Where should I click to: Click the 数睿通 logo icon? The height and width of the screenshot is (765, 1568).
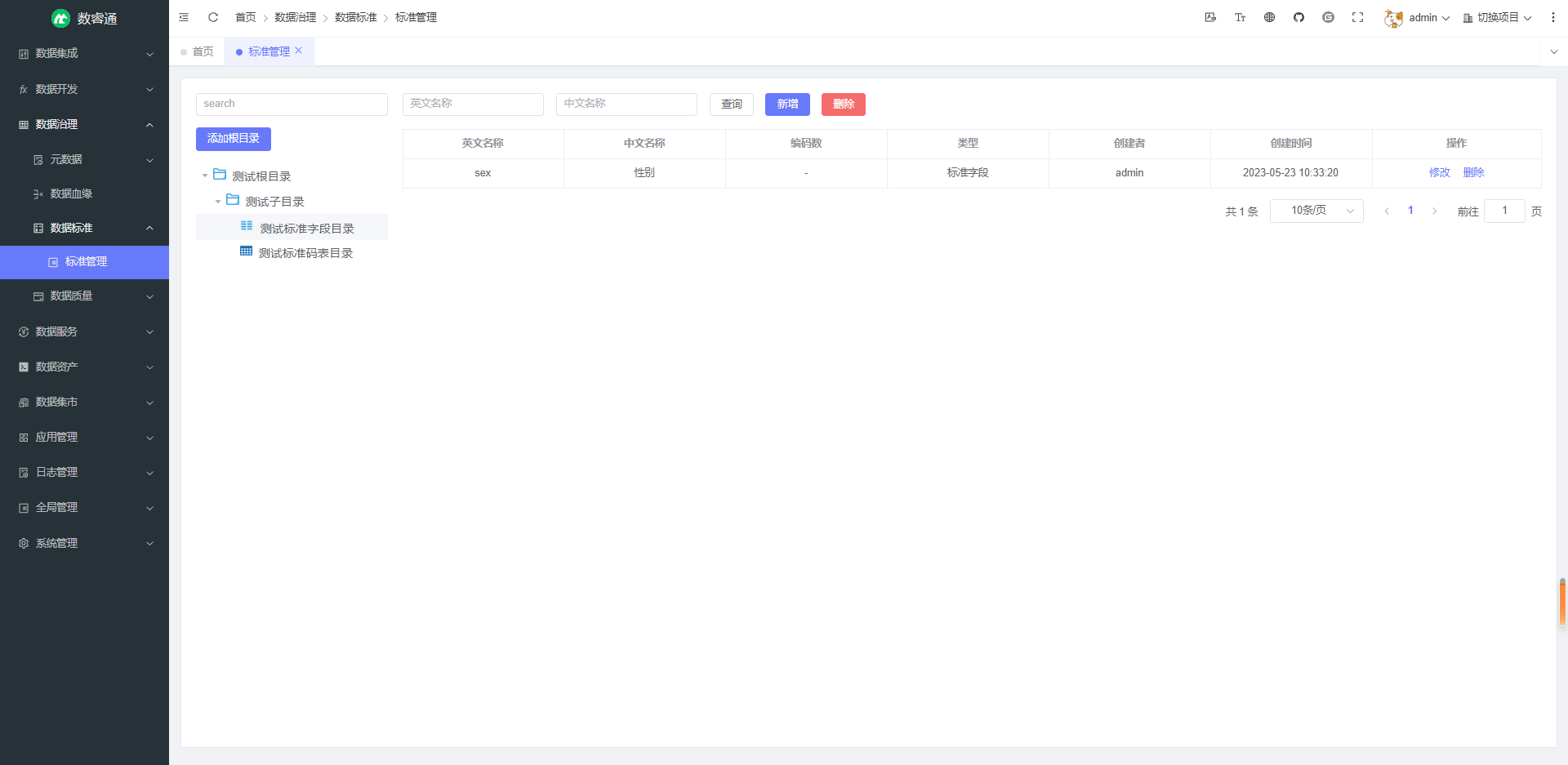tap(60, 18)
